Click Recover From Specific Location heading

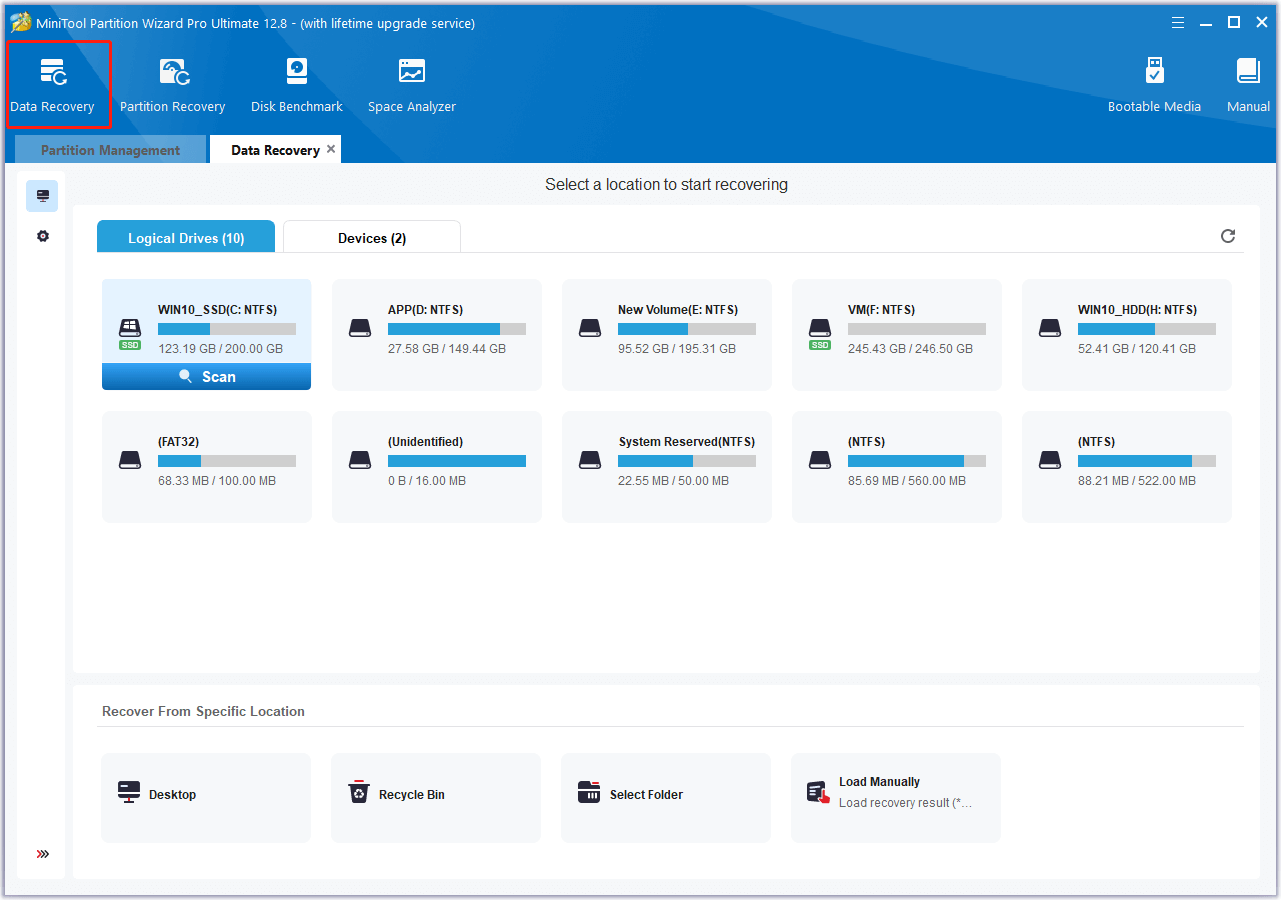203,712
